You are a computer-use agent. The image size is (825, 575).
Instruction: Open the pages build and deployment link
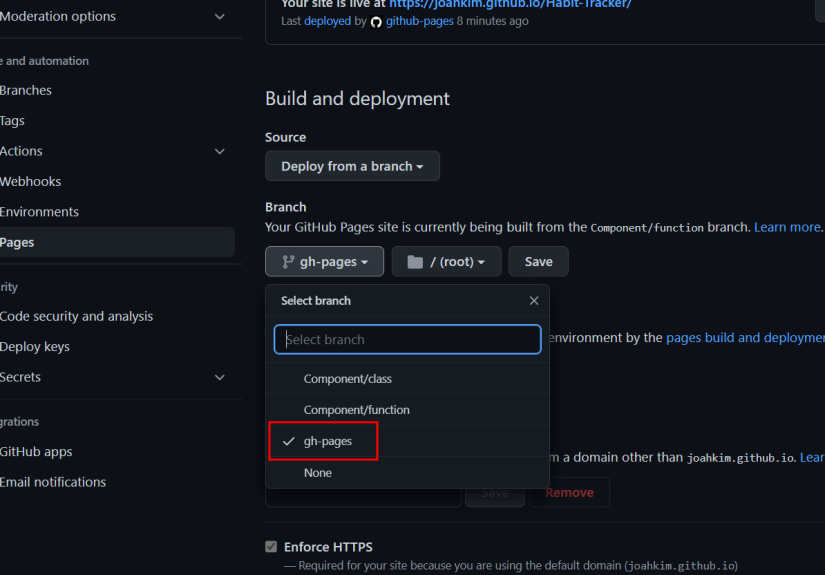click(745, 338)
